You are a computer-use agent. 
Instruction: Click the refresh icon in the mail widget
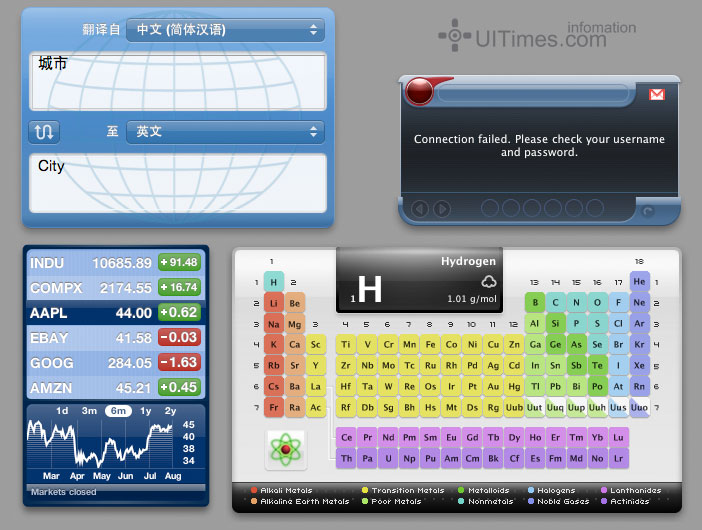[x=646, y=210]
